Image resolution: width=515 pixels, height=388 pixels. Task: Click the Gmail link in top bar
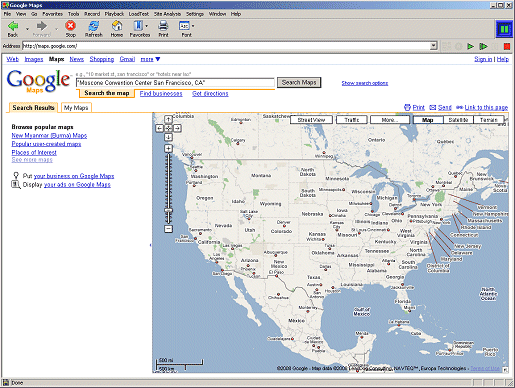127,59
